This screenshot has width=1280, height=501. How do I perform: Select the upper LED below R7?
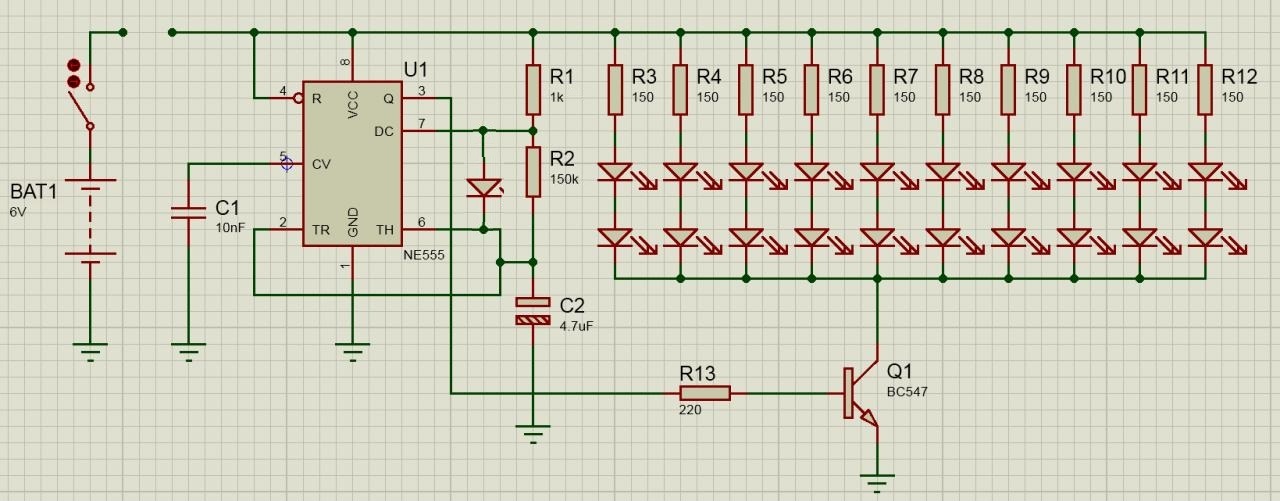(x=877, y=172)
